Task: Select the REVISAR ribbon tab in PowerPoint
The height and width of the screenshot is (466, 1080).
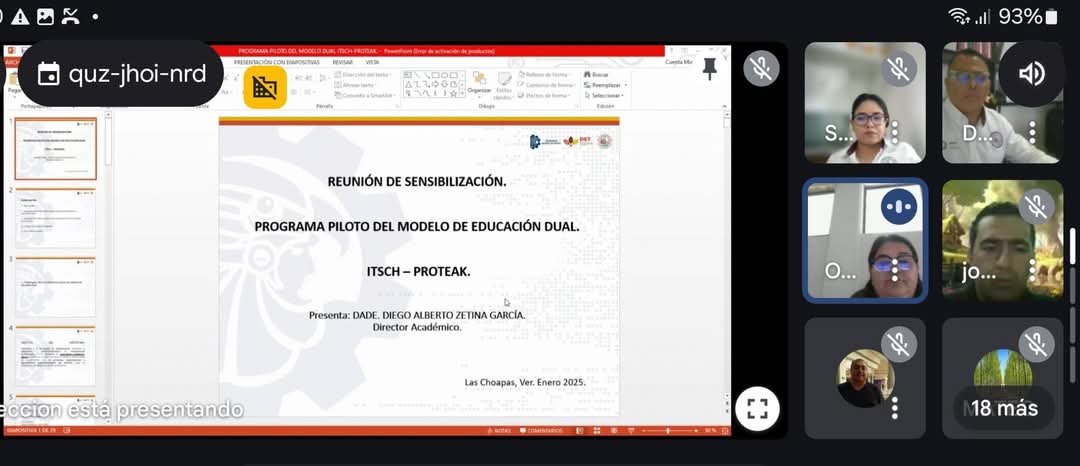Action: (x=342, y=62)
